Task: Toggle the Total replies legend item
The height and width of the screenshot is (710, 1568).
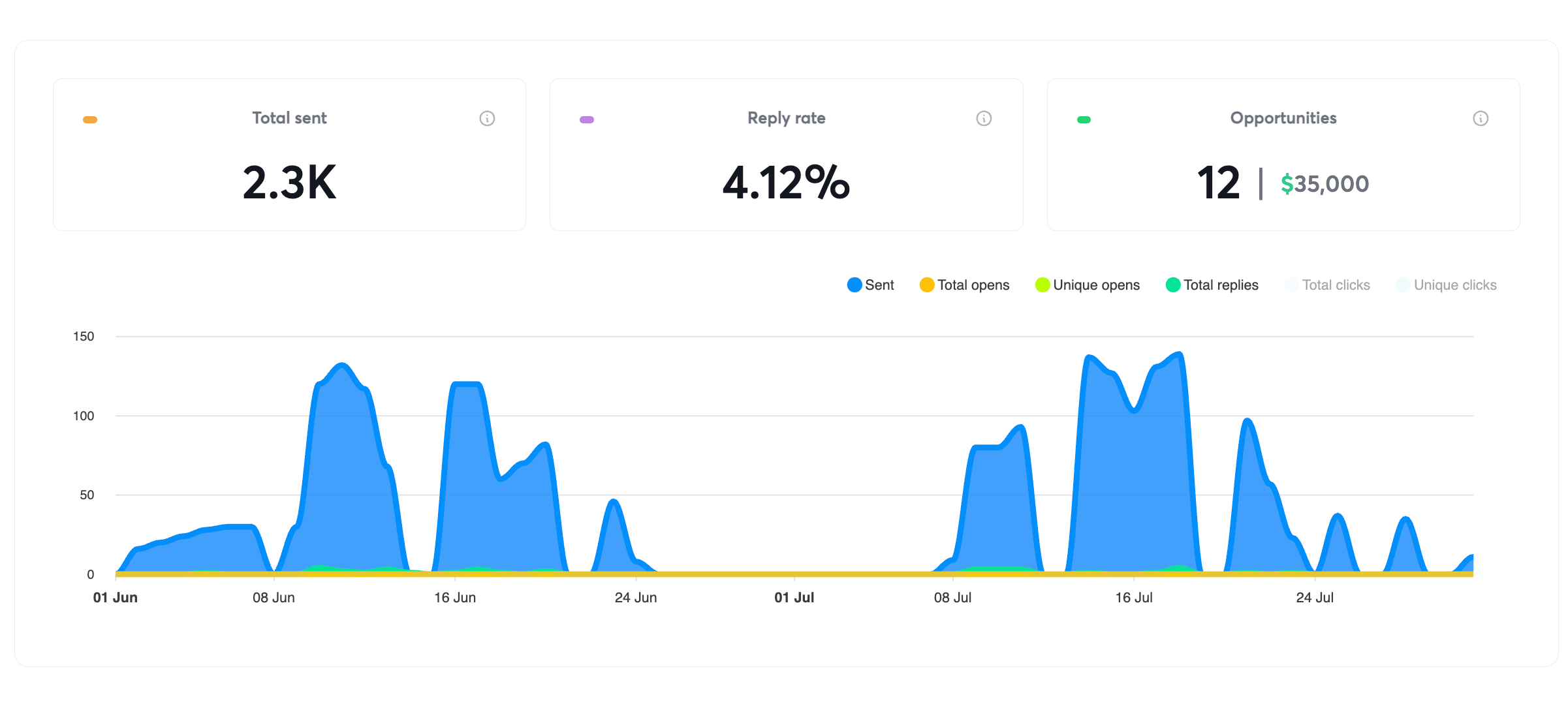Action: pyautogui.click(x=1212, y=285)
